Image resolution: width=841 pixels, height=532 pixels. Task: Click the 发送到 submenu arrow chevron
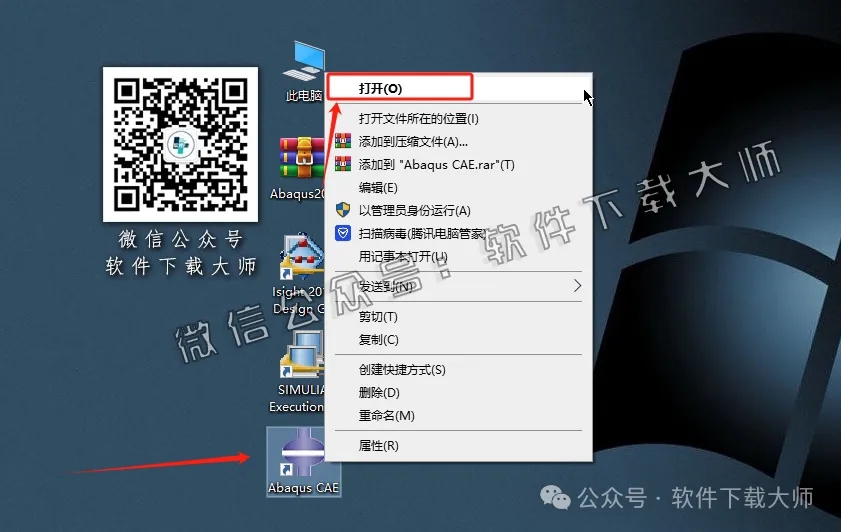577,286
